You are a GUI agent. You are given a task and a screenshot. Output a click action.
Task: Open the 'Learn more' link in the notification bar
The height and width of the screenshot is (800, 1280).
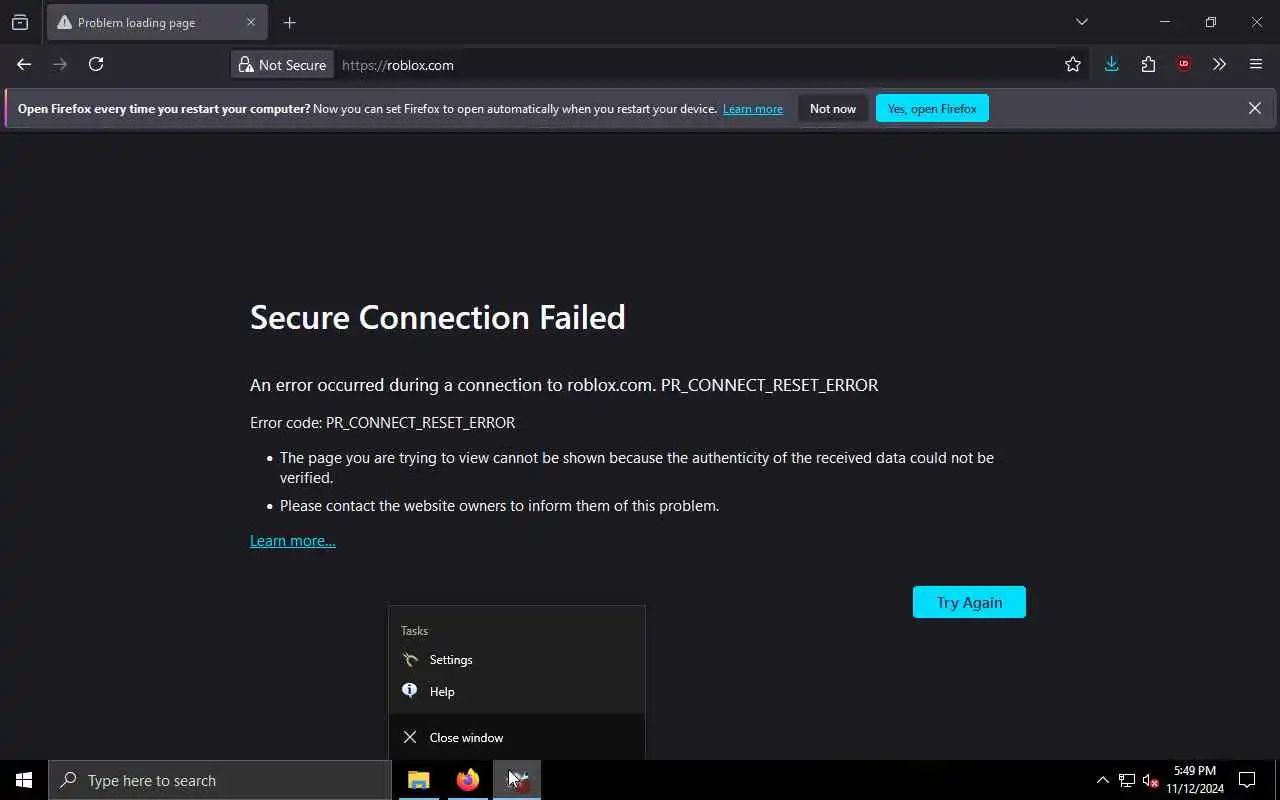753,109
